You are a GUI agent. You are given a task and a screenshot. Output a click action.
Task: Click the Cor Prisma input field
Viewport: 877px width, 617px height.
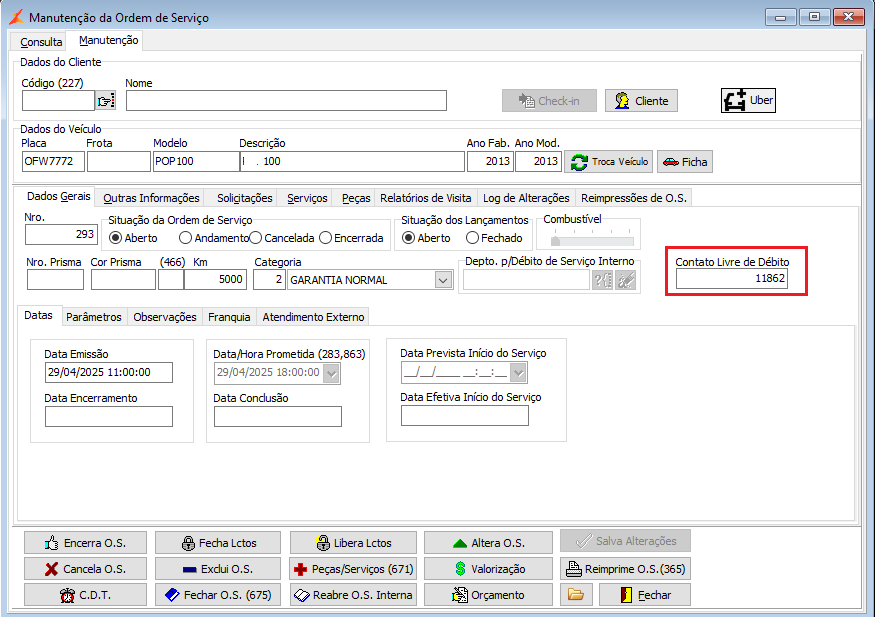(x=123, y=280)
